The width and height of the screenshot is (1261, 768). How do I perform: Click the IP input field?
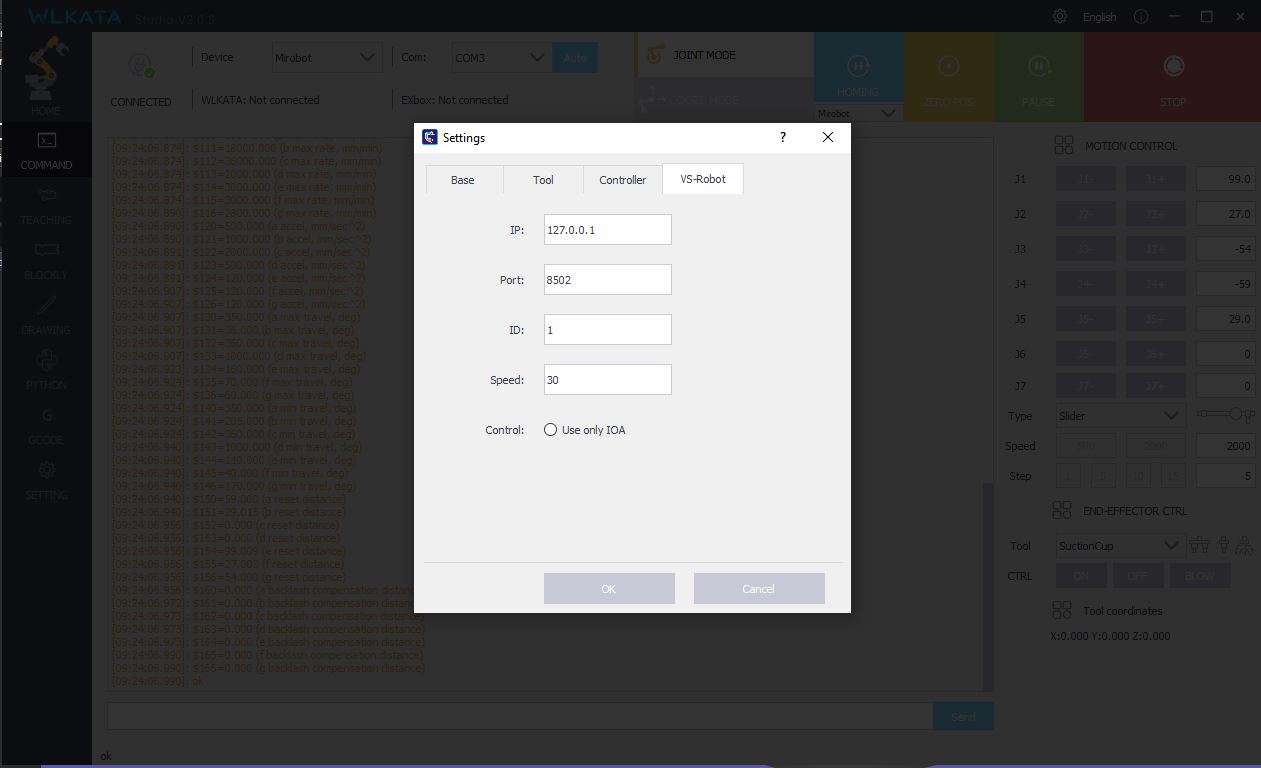[x=608, y=229]
